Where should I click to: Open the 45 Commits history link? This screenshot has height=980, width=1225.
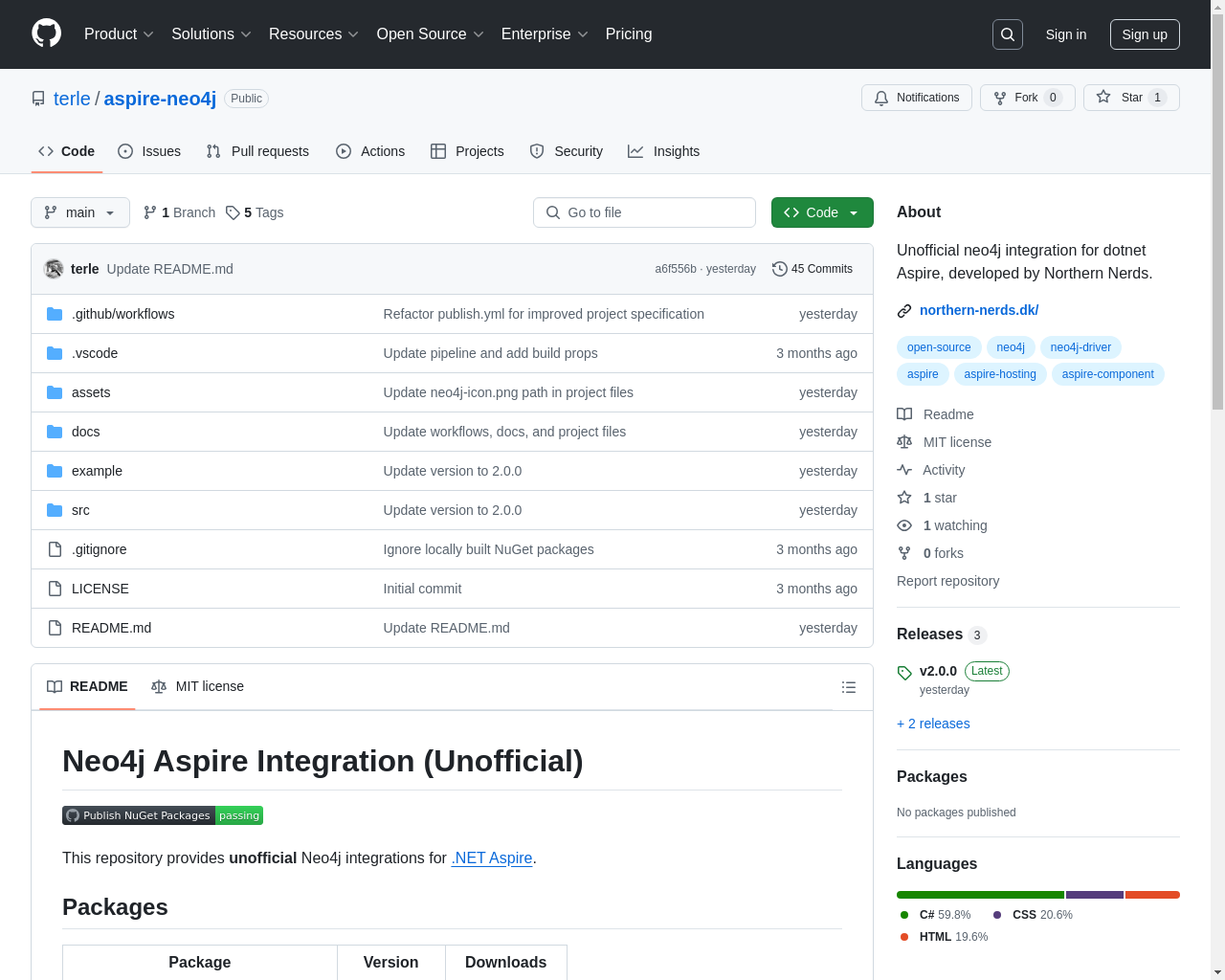[x=813, y=269]
